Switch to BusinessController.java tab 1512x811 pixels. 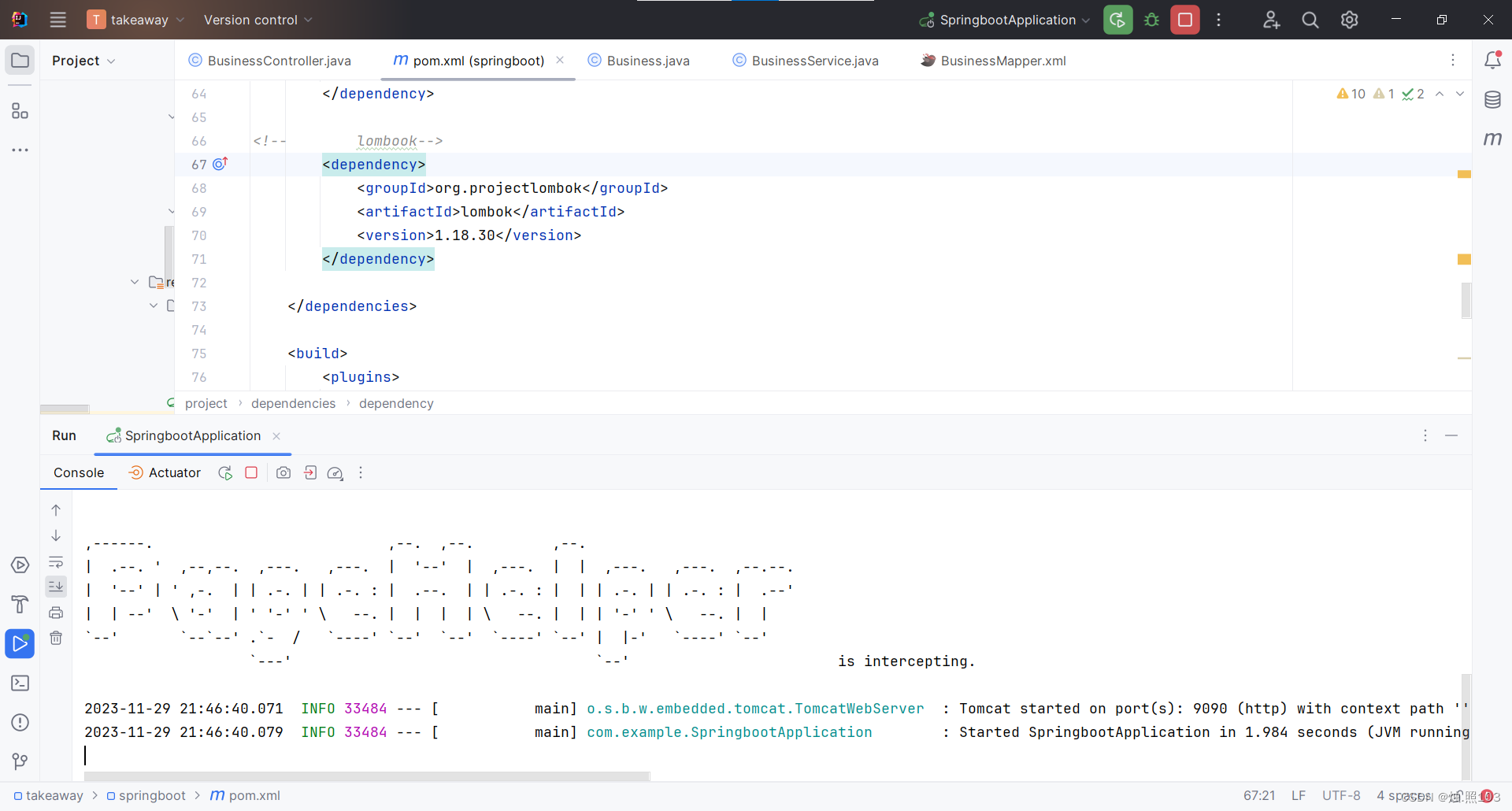pyautogui.click(x=270, y=61)
